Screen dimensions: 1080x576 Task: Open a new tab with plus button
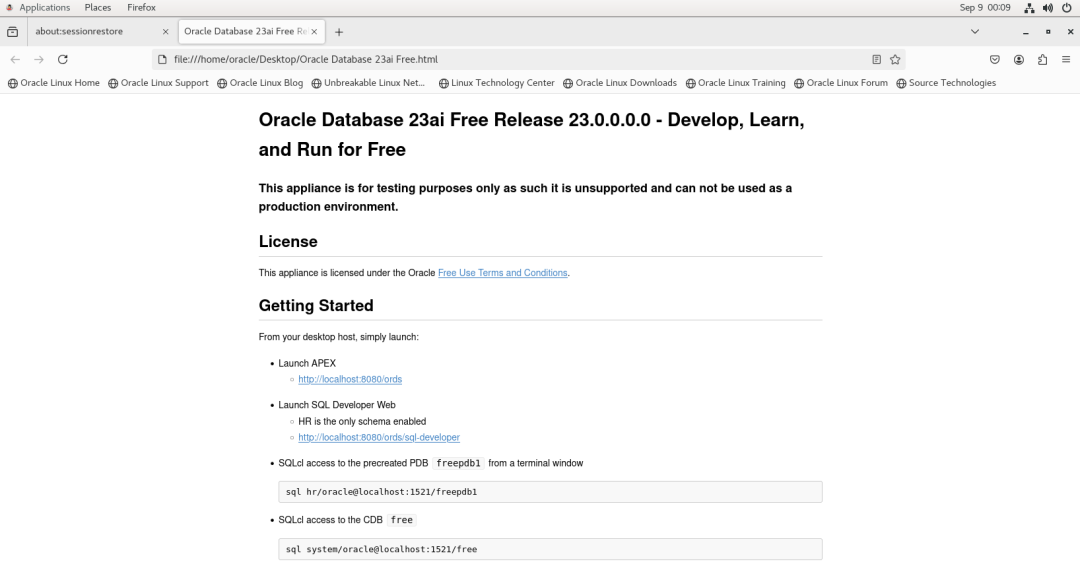(339, 32)
